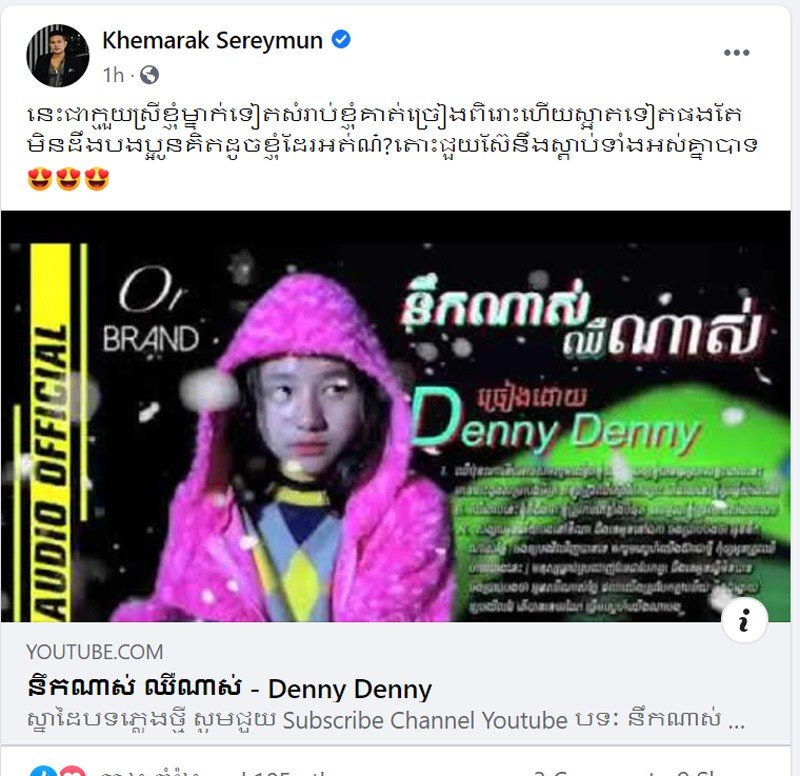The width and height of the screenshot is (800, 776).
Task: Open the Denny Denny video thumbnail
Action: pyautogui.click(x=396, y=416)
